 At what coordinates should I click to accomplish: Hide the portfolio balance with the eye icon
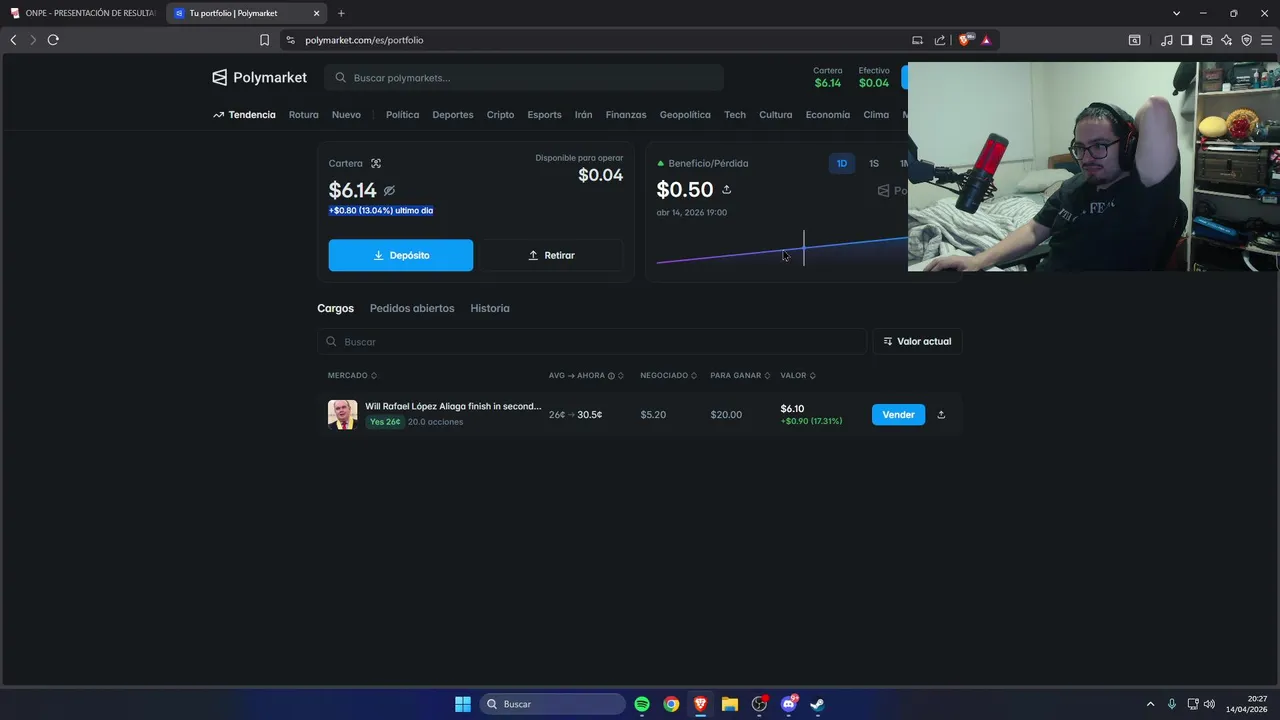click(389, 190)
